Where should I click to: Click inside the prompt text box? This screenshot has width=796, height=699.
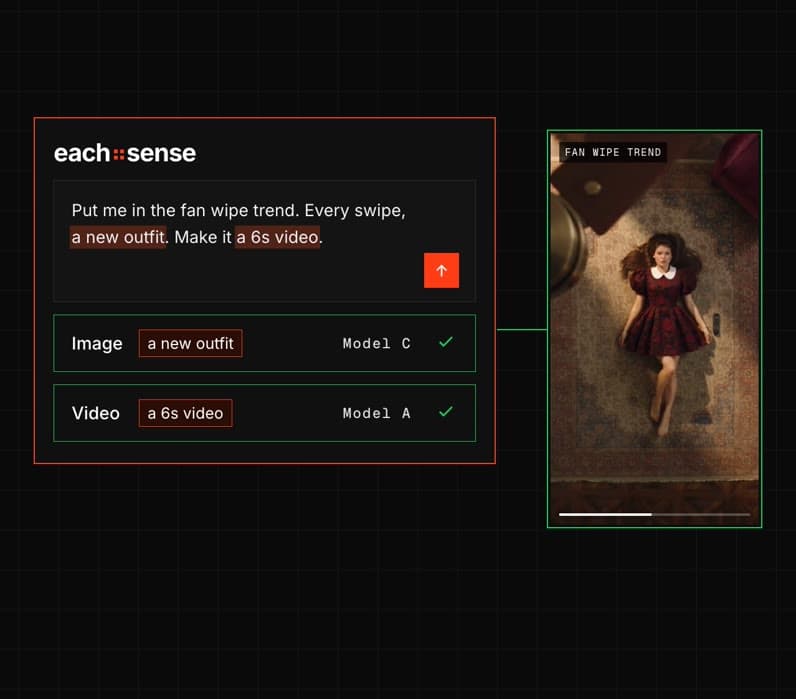[x=264, y=241]
